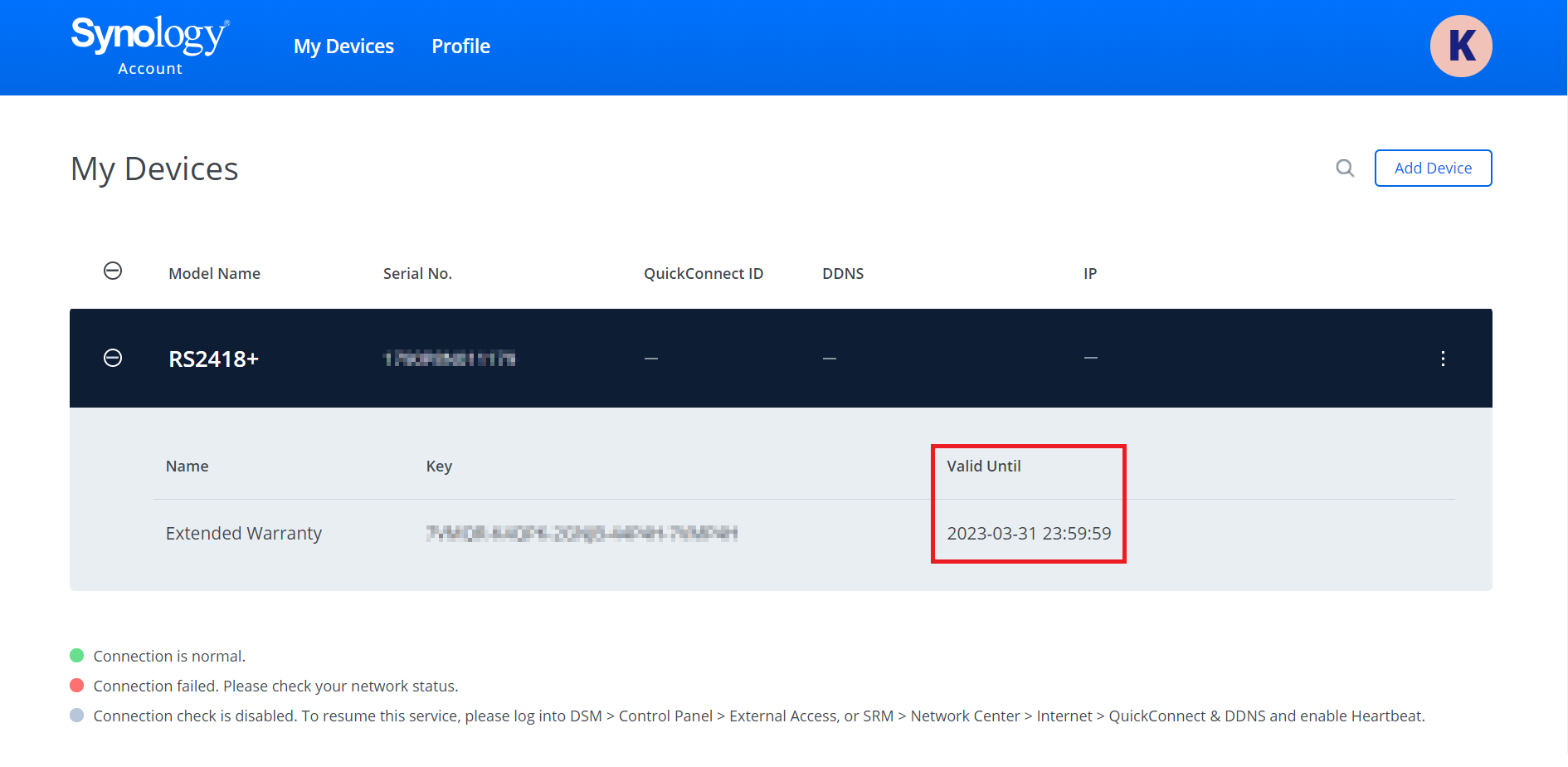Viewport: 1568px width, 767px height.
Task: Click the 2023-03-31 valid until date
Action: [x=1029, y=534]
